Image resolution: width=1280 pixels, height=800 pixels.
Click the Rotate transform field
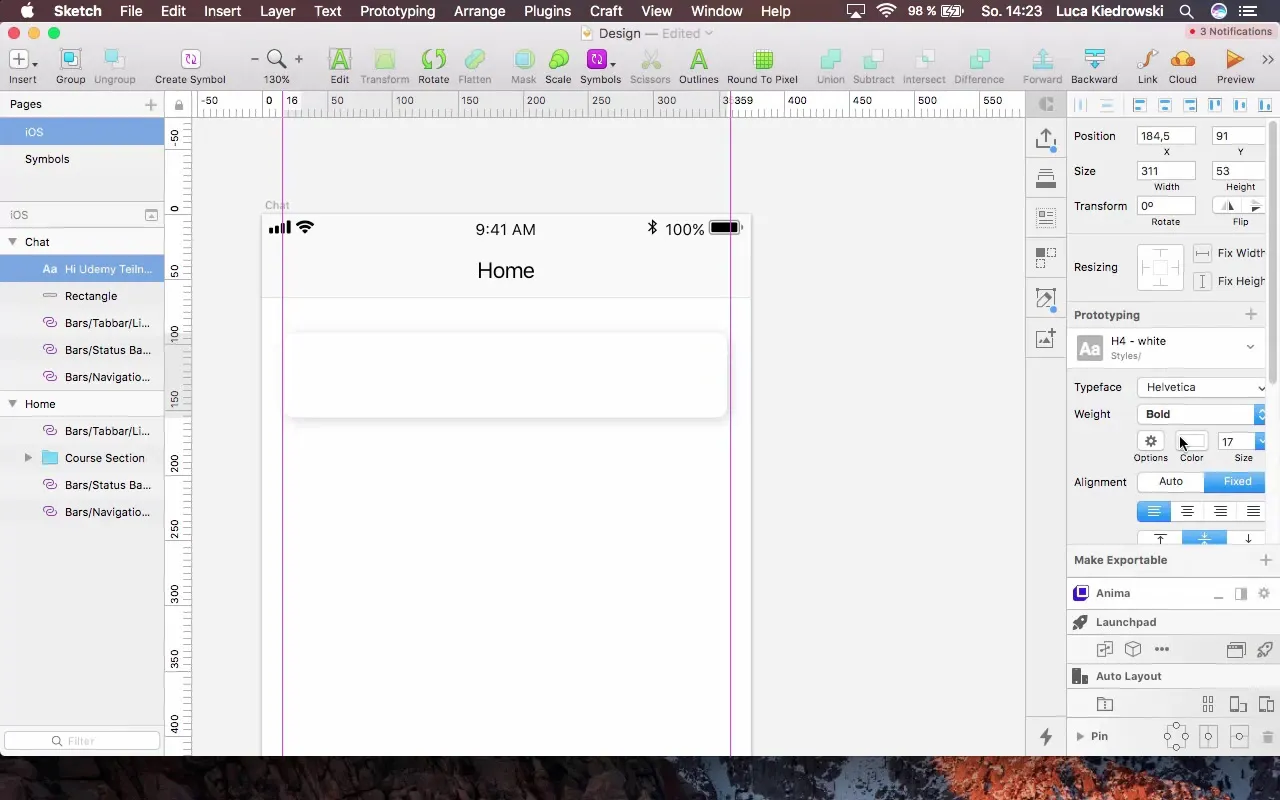[x=1166, y=206]
